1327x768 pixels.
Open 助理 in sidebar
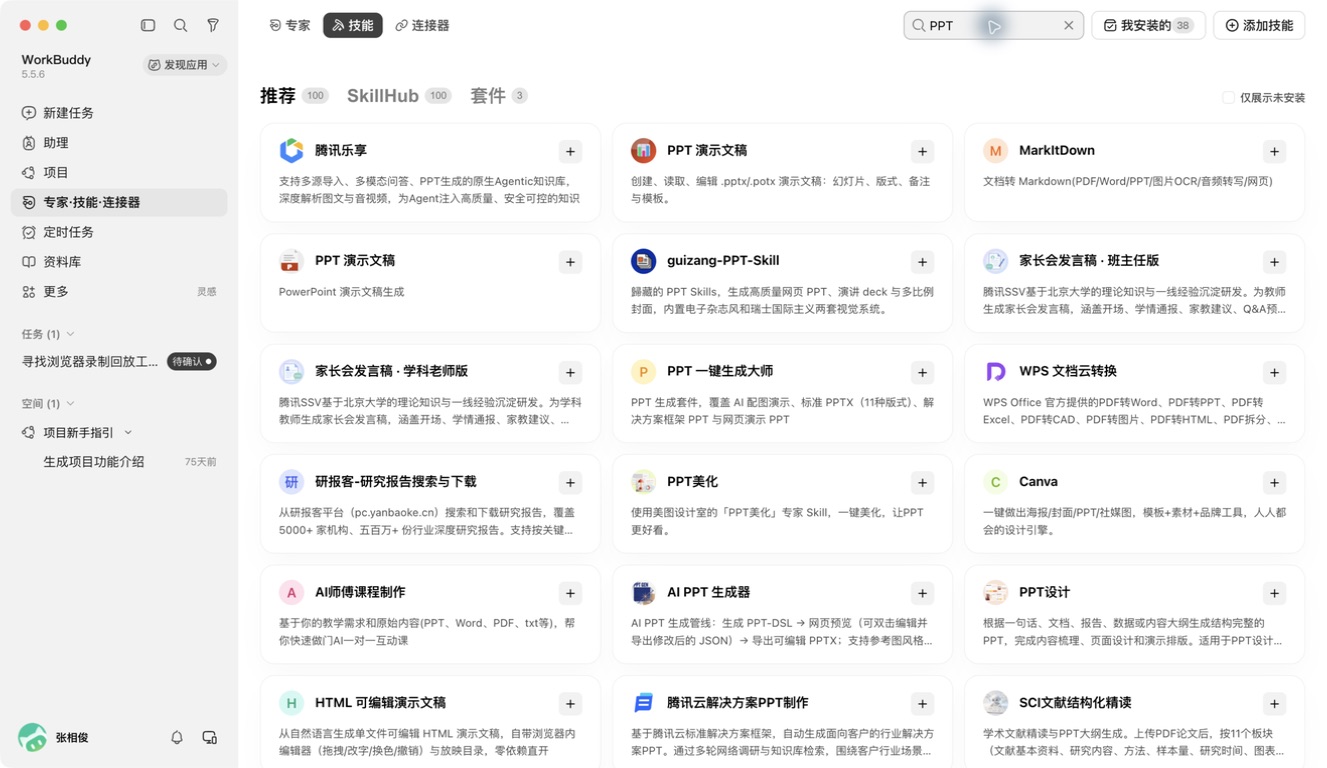tap(119, 143)
